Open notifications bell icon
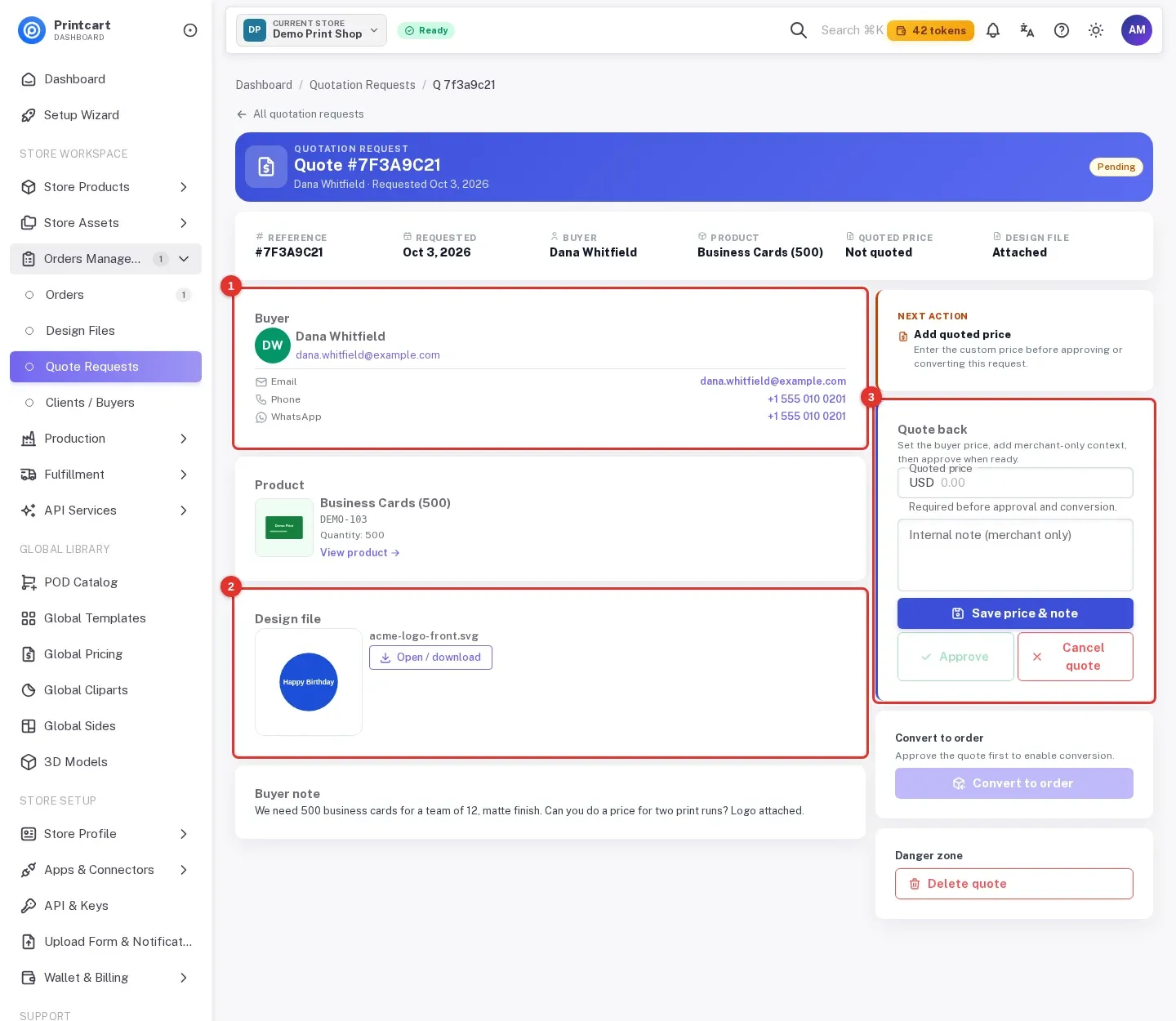This screenshot has height=1021, width=1176. pos(993,30)
